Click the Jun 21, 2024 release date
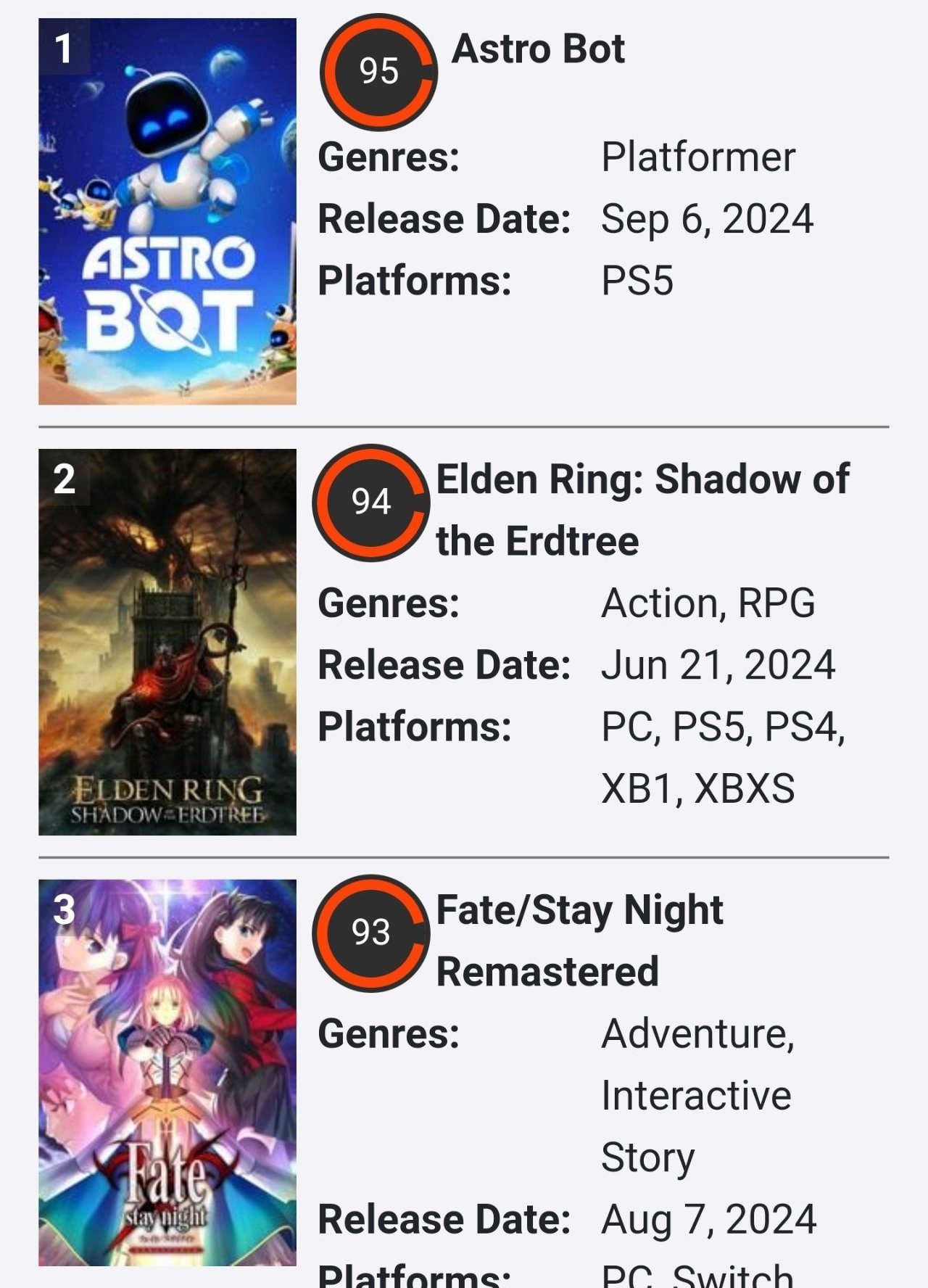The height and width of the screenshot is (1288, 928). [x=718, y=665]
